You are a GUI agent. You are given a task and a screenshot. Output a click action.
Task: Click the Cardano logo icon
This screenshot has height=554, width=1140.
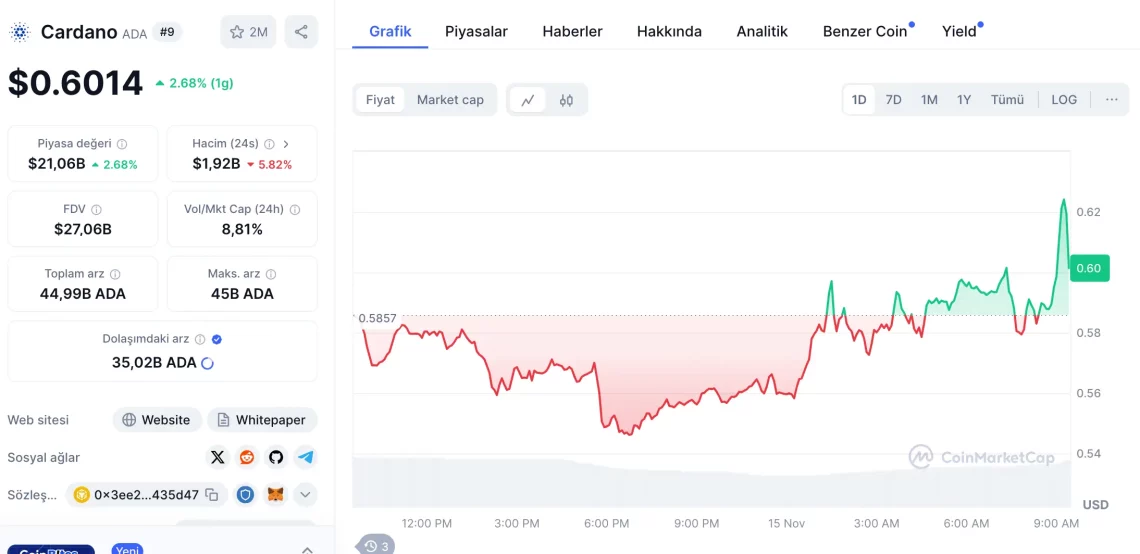(20, 32)
